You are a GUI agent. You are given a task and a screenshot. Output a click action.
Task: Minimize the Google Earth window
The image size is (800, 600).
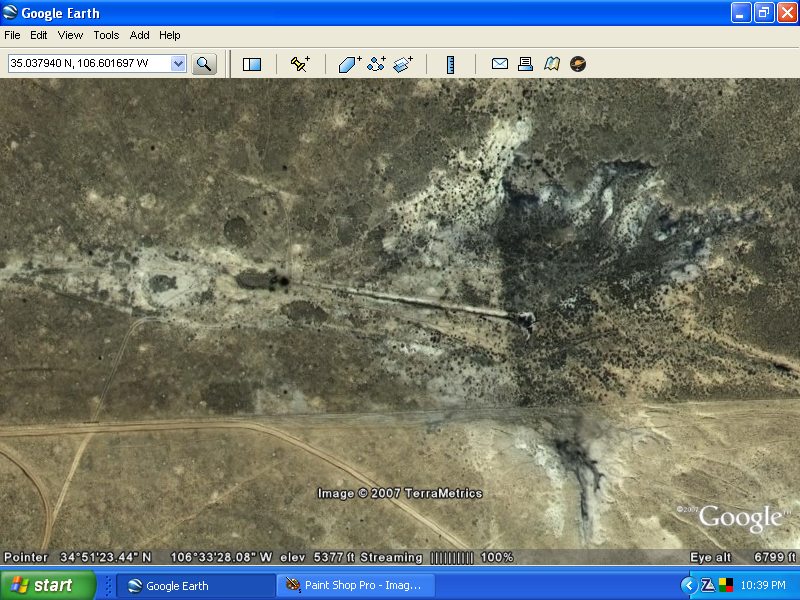point(741,13)
